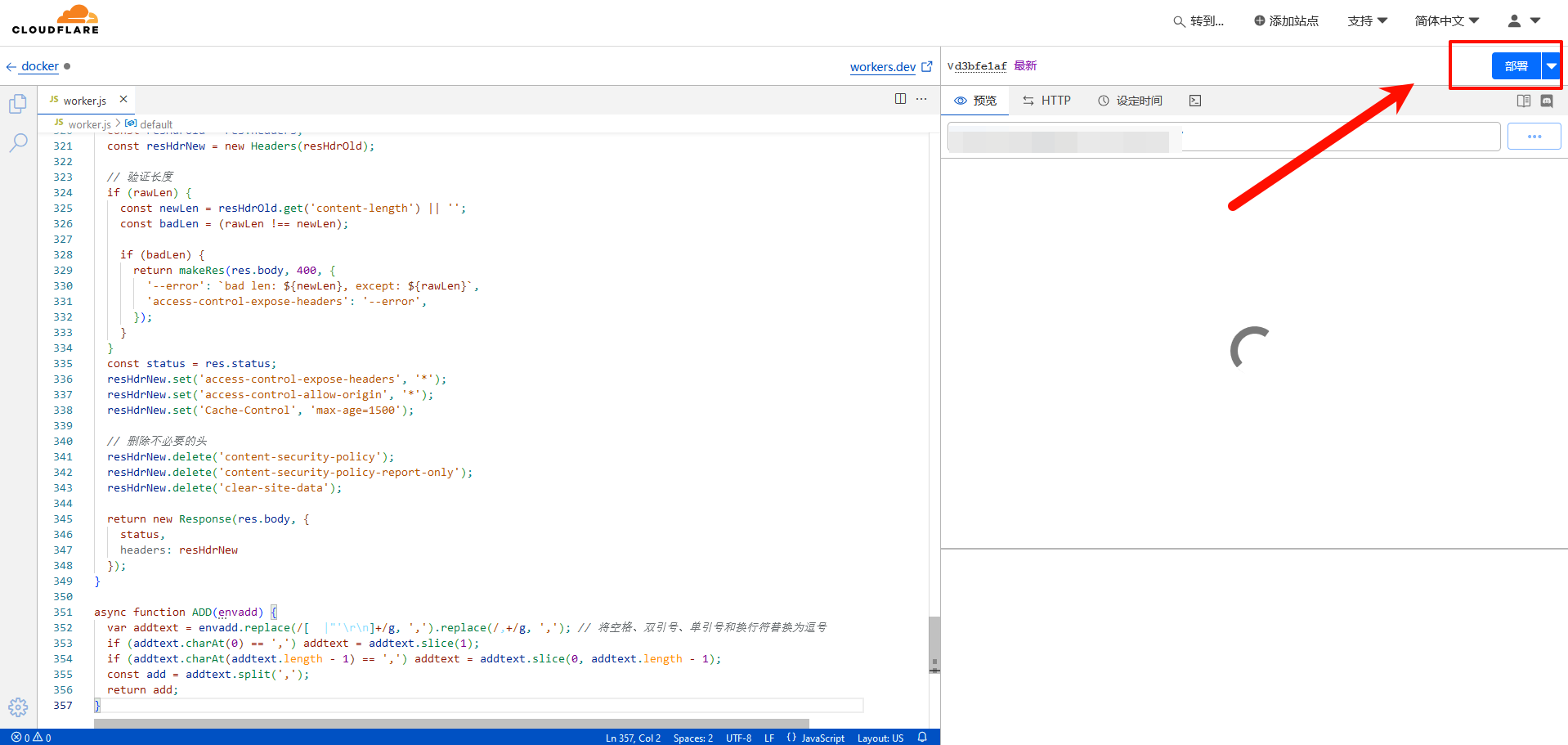Open the editor more actions ellipsis

[x=921, y=99]
